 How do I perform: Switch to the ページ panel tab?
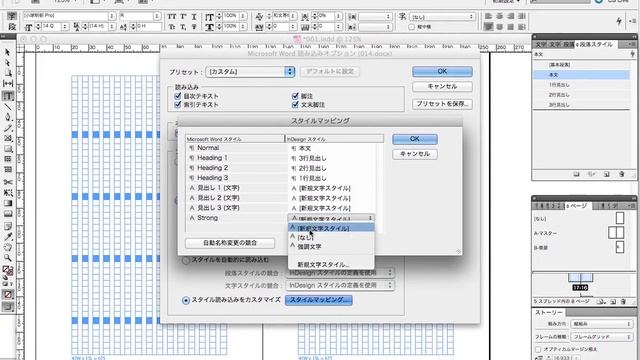(x=579, y=207)
